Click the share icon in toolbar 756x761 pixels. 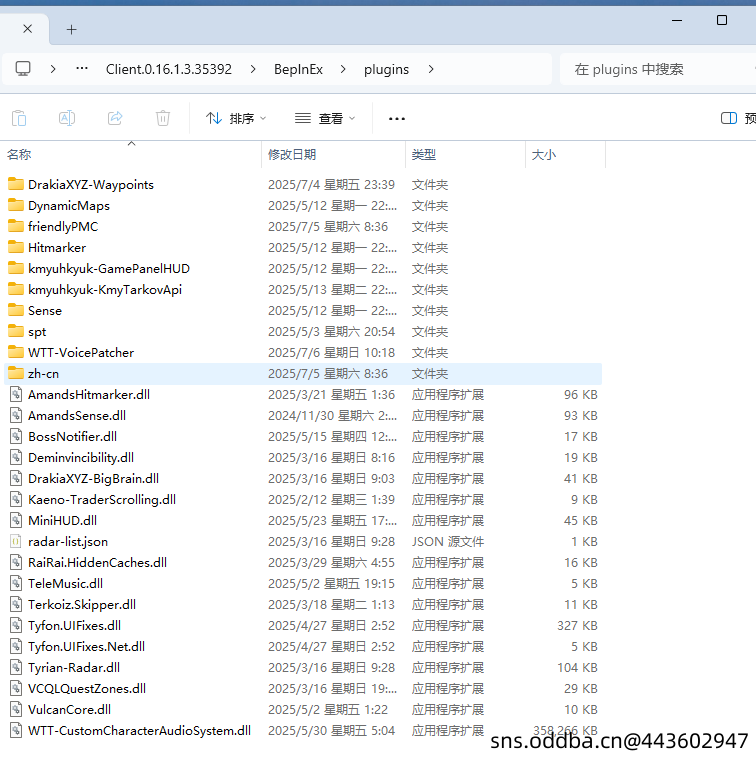(115, 118)
